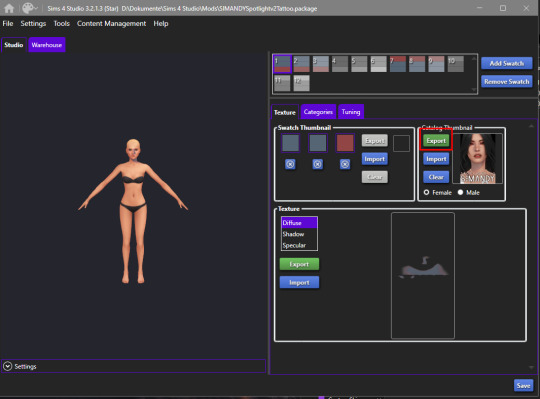Viewport: 540px width, 399px height.
Task: Import a swatch thumbnail
Action: point(375,159)
